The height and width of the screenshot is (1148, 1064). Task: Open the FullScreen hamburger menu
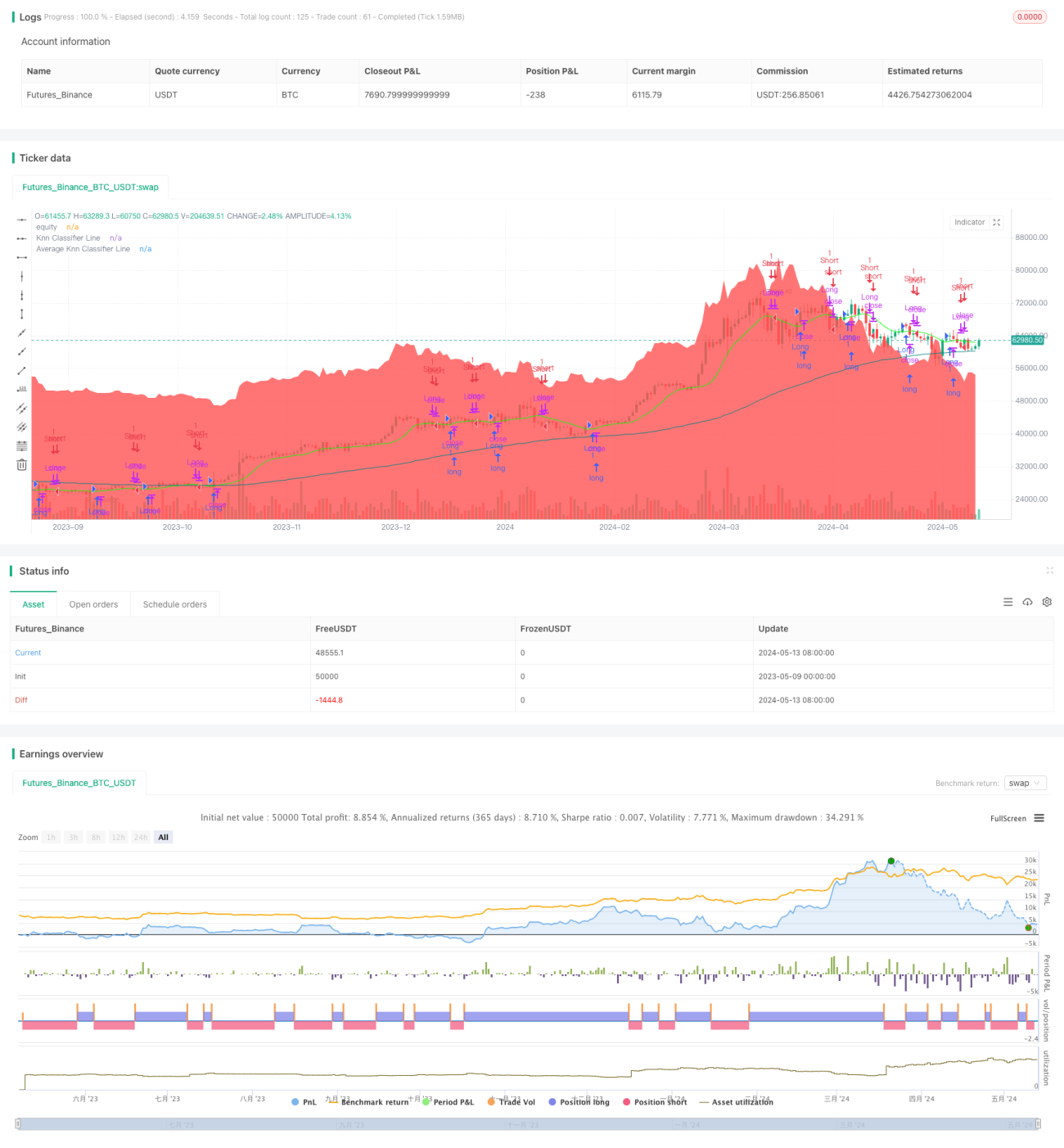click(x=1039, y=818)
